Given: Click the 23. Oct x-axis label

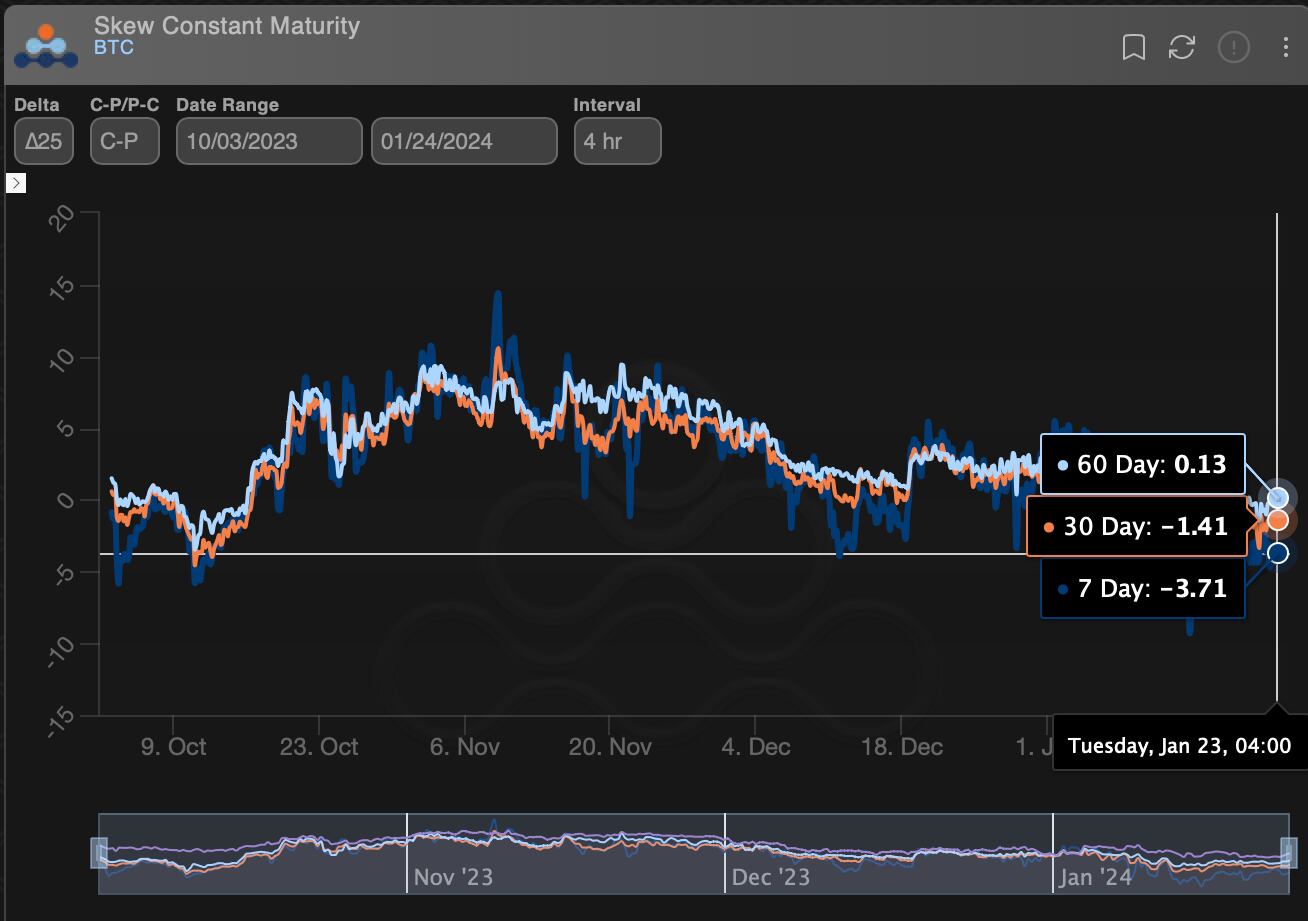Looking at the screenshot, I should click(x=319, y=747).
